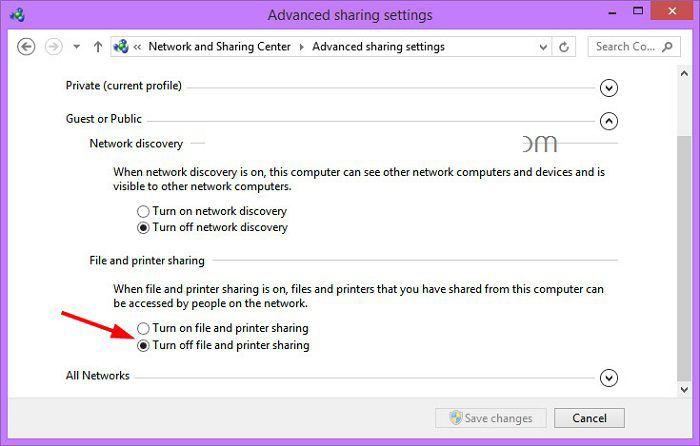
Task: Go up one level with Up arrow
Action: [x=98, y=46]
